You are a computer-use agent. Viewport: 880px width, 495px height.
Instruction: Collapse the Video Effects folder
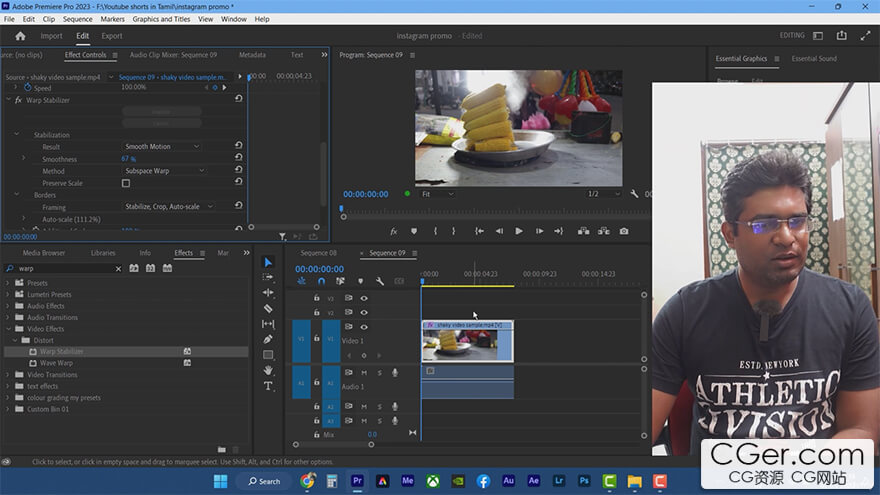[8, 329]
